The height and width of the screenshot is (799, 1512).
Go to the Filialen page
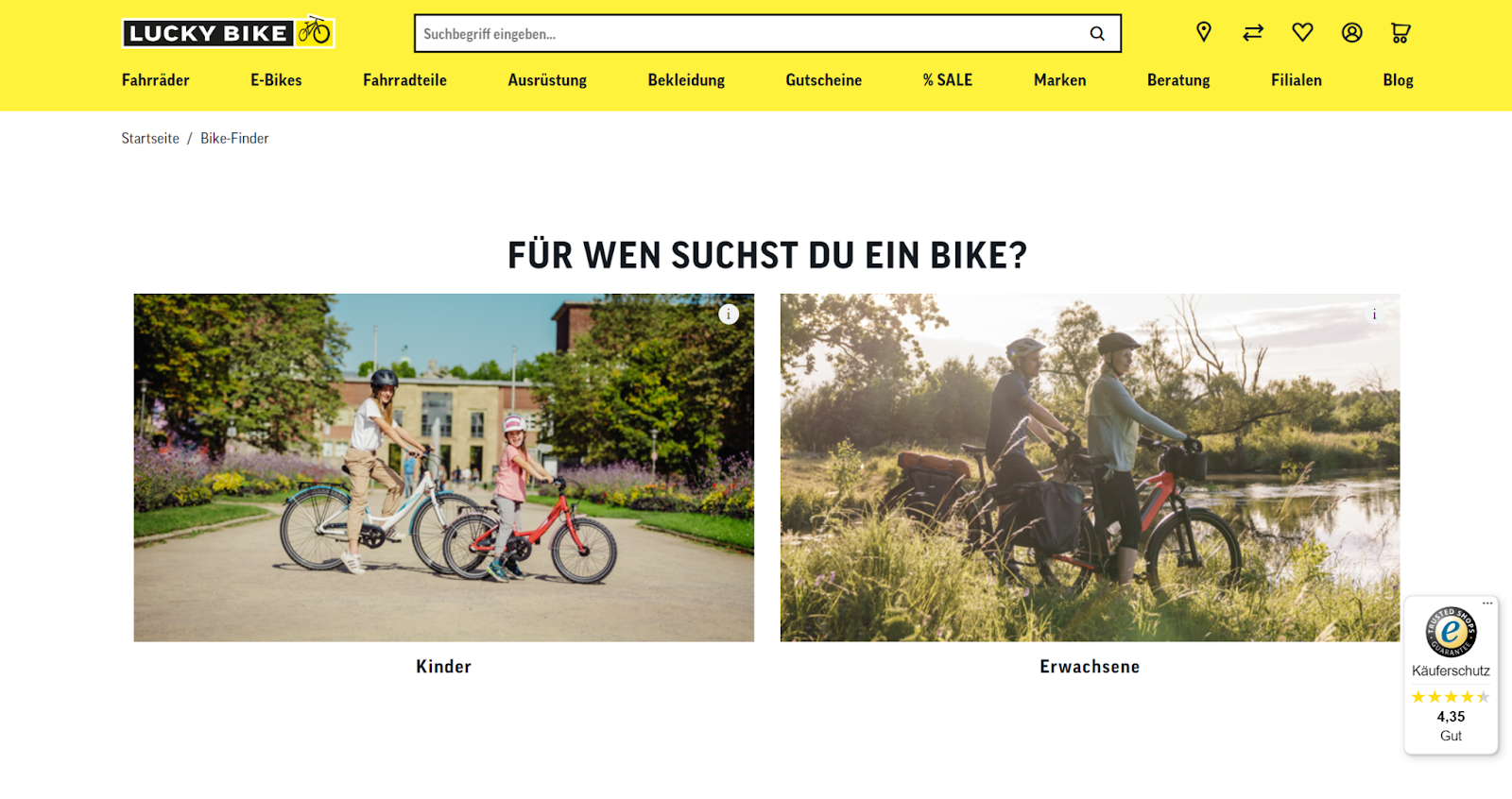pyautogui.click(x=1297, y=80)
